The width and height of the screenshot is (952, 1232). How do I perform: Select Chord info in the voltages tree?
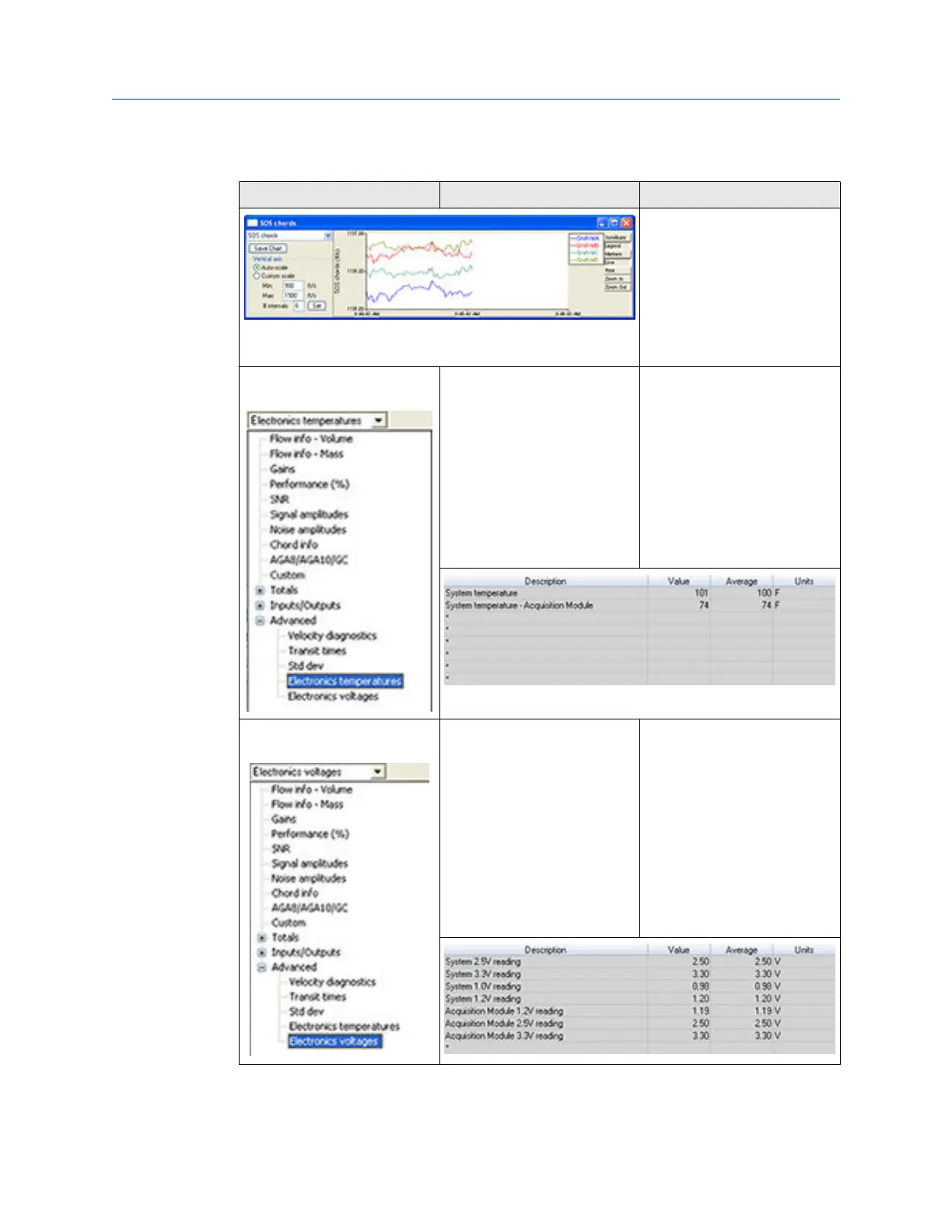295,893
